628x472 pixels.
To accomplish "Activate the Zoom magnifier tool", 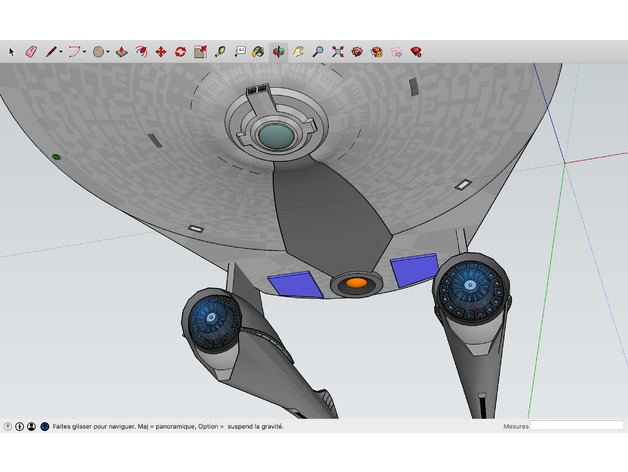I will (318, 52).
